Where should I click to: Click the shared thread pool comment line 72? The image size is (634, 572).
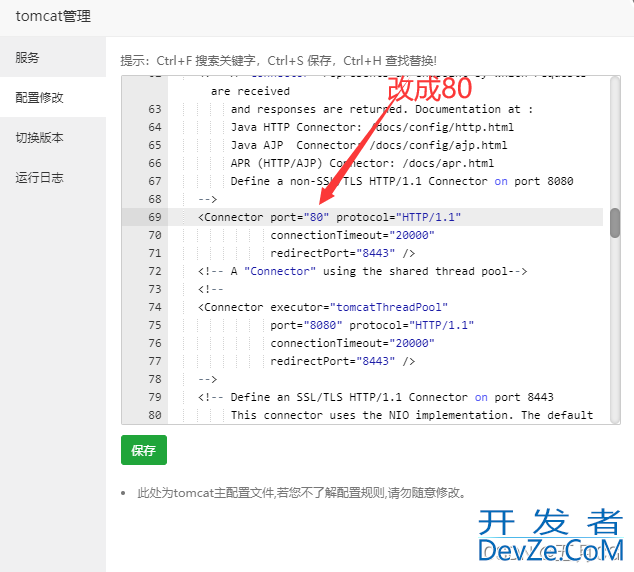pos(362,271)
